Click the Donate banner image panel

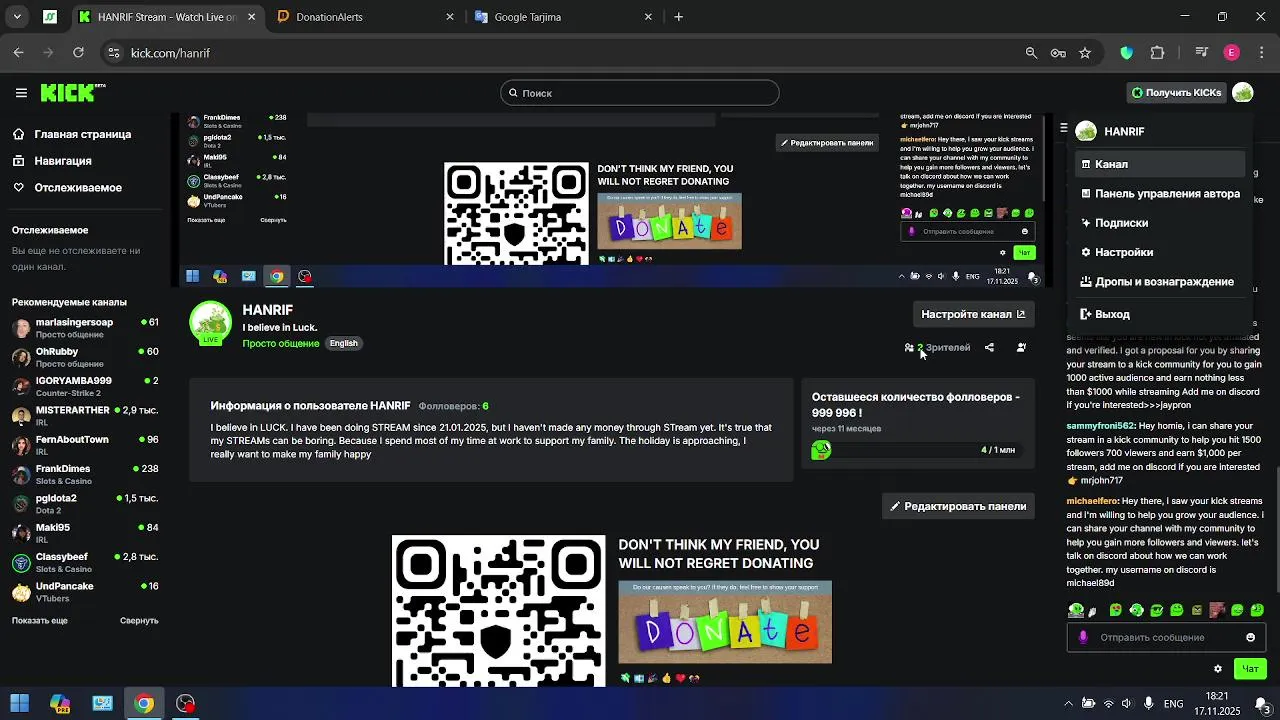pyautogui.click(x=725, y=622)
